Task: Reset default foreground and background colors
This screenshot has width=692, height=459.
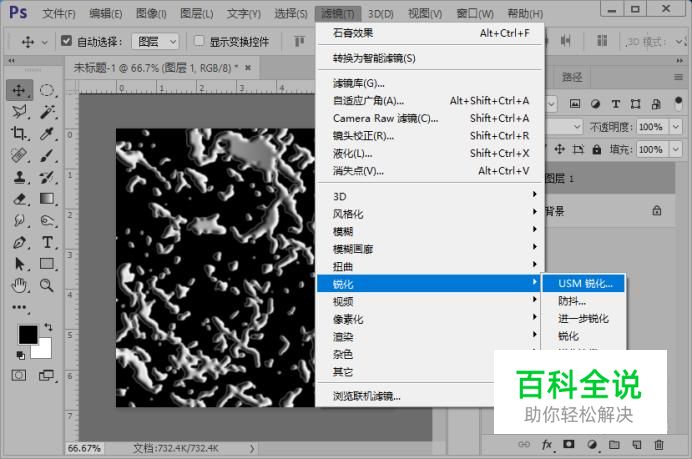Action: pos(20,355)
